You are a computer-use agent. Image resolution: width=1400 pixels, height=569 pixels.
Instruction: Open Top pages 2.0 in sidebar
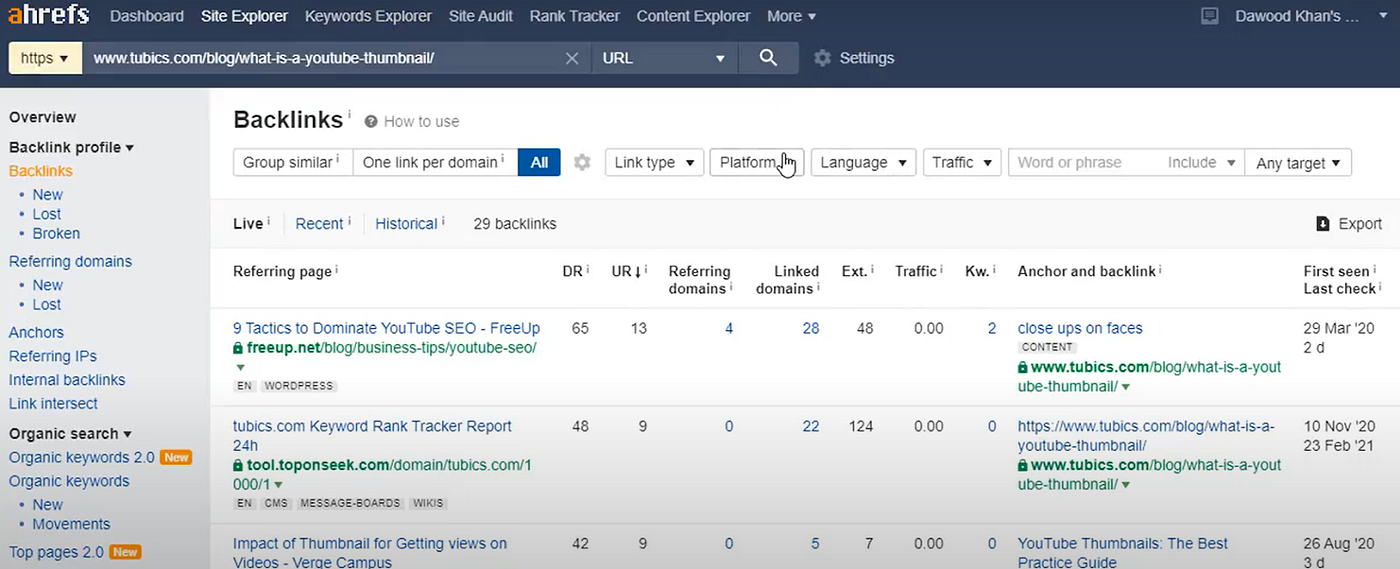coord(56,552)
